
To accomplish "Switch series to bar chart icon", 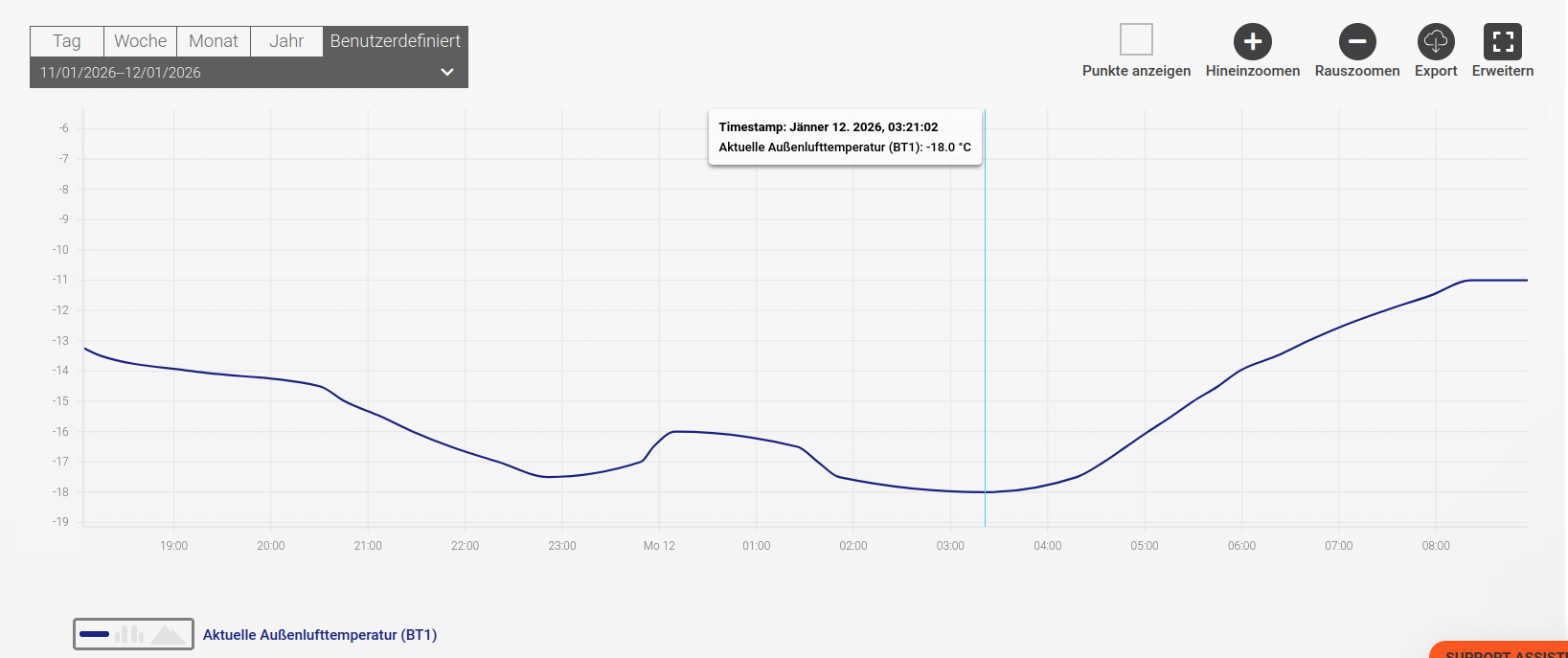I will pos(129,634).
